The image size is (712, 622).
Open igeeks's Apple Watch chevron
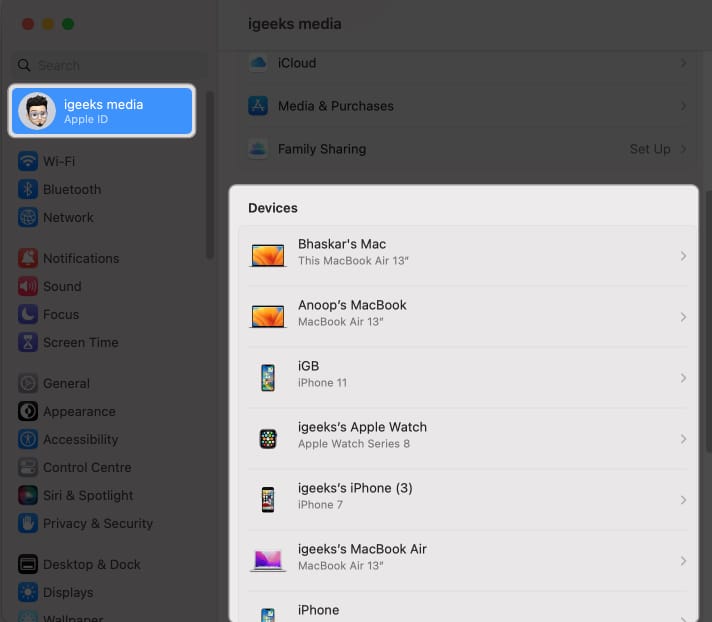683,439
